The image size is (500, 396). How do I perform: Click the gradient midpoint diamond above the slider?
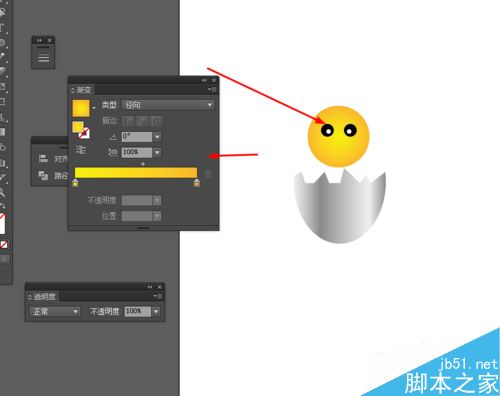pos(143,164)
